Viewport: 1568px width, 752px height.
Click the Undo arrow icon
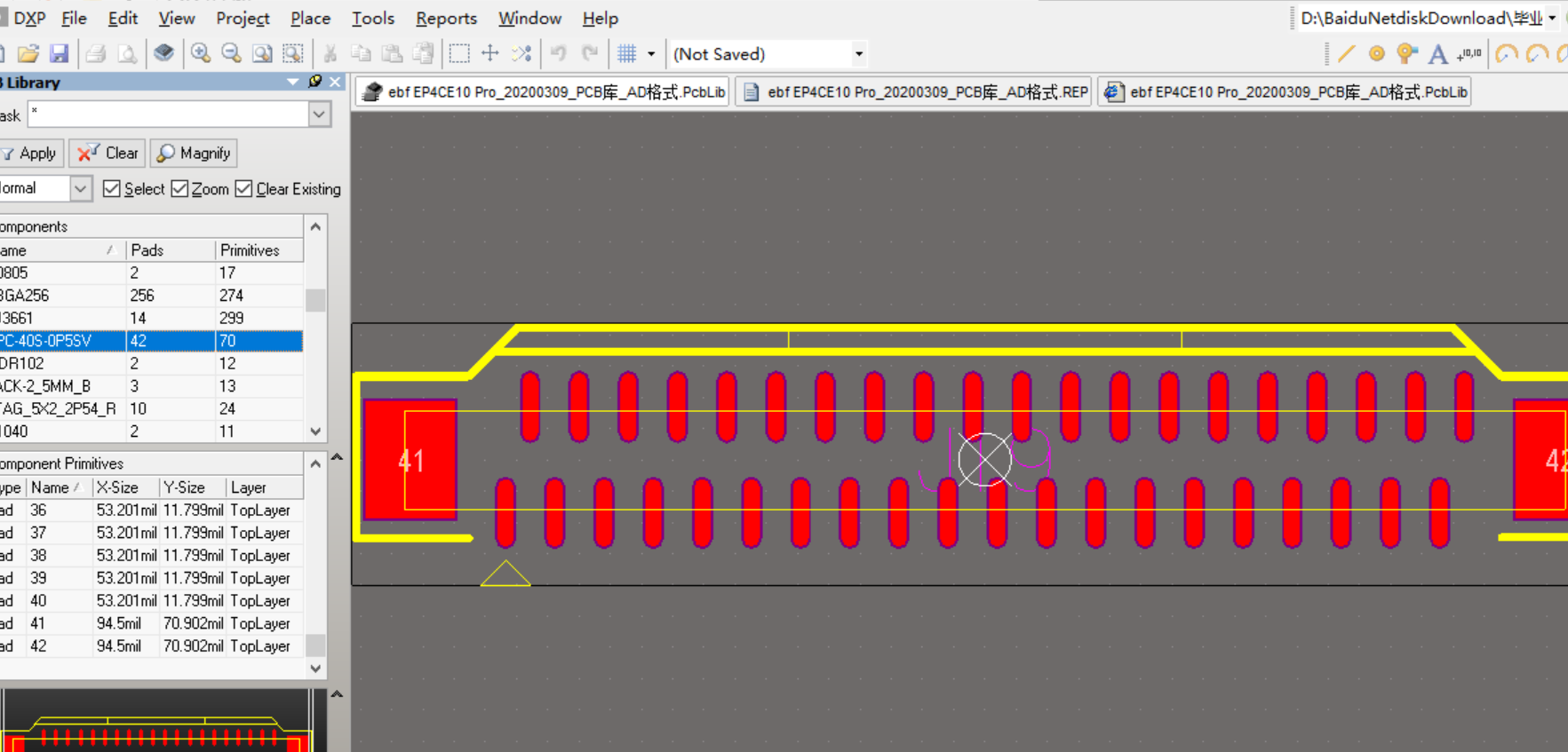[x=558, y=54]
